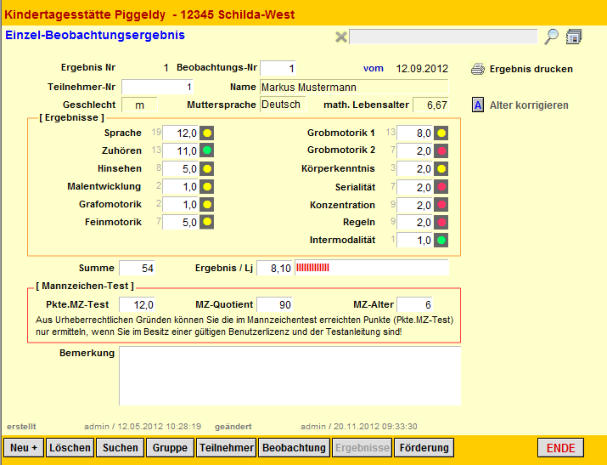607x465 pixels.
Task: Click the Grobmotorik 2 value field 2,0
Action: [415, 151]
